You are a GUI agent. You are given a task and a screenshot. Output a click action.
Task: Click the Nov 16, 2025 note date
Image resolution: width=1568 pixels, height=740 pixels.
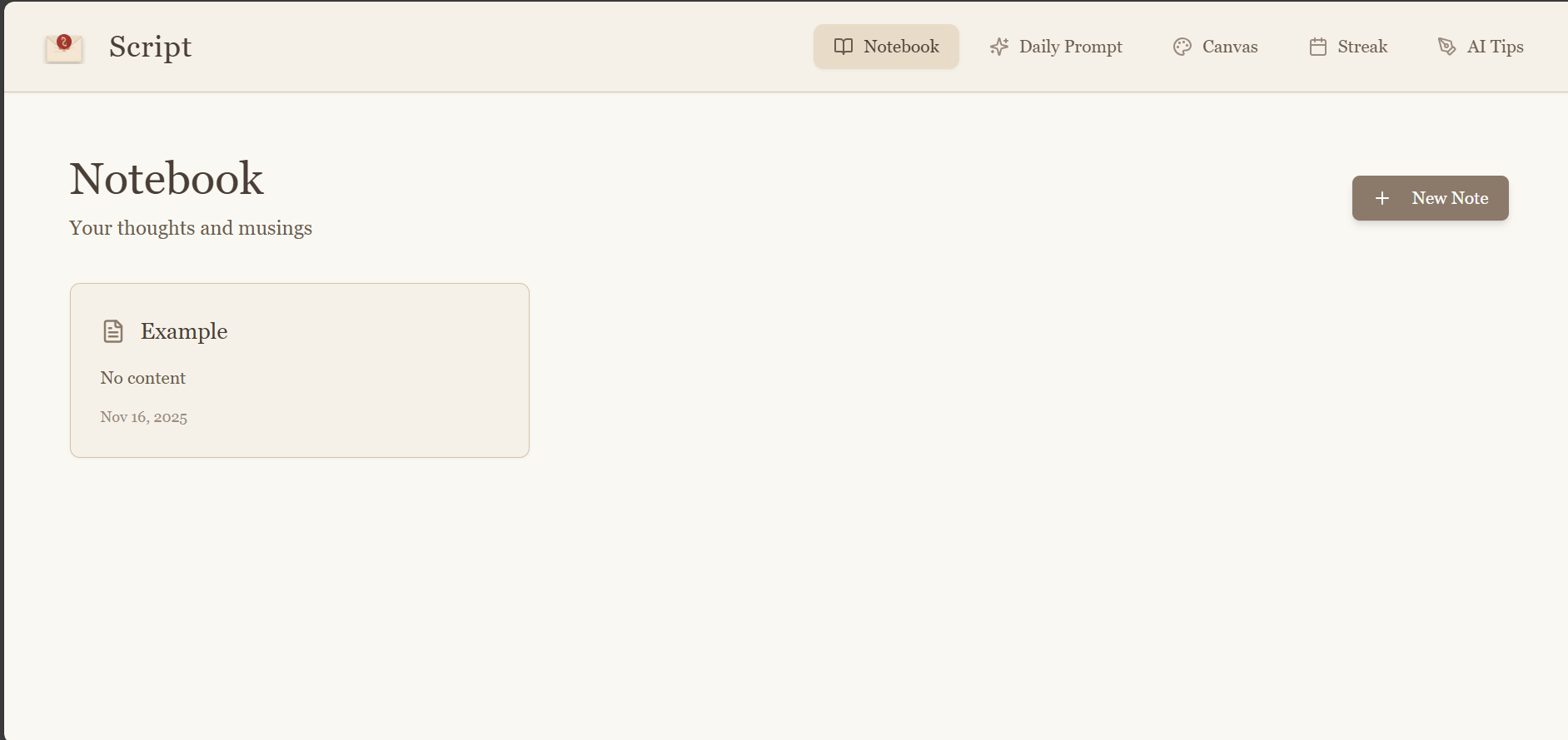[x=144, y=417]
